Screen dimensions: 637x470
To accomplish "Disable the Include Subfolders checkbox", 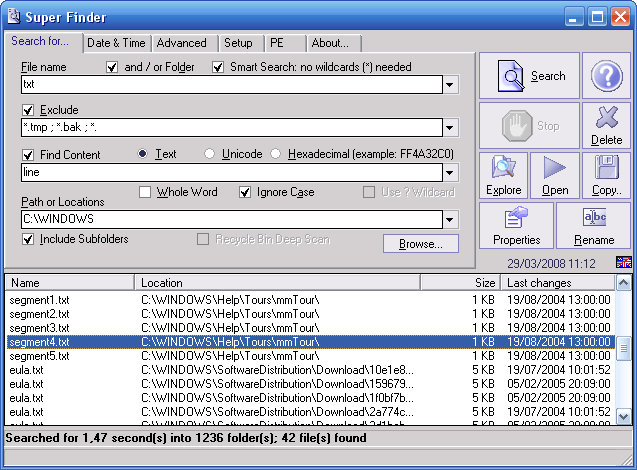I will (28, 240).
